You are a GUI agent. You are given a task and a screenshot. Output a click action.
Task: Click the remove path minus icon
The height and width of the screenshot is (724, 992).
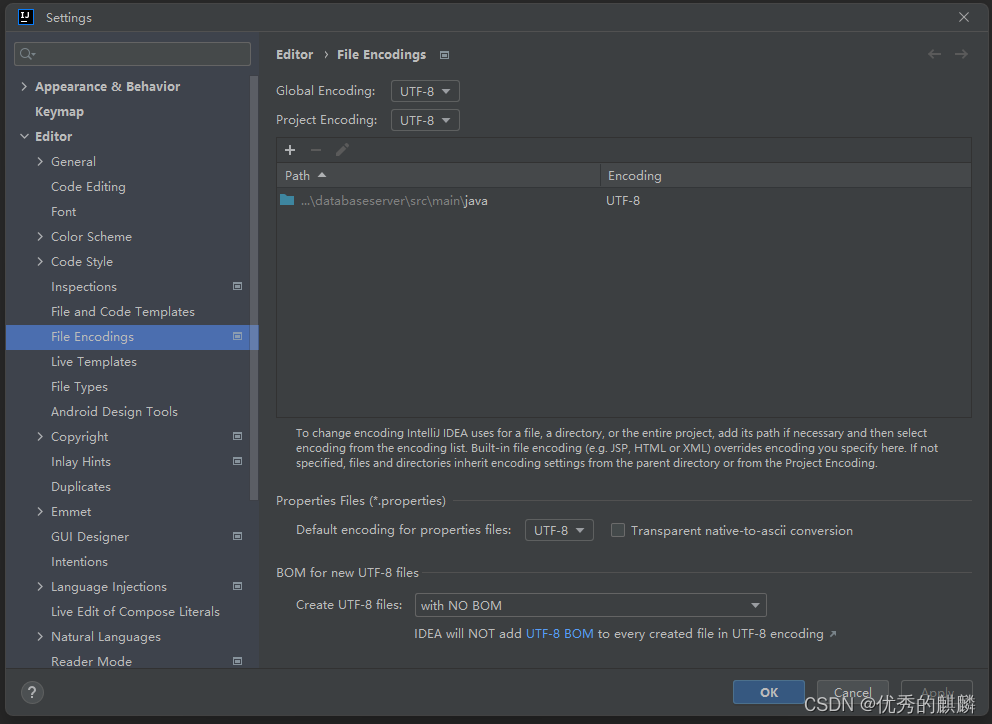tap(316, 150)
